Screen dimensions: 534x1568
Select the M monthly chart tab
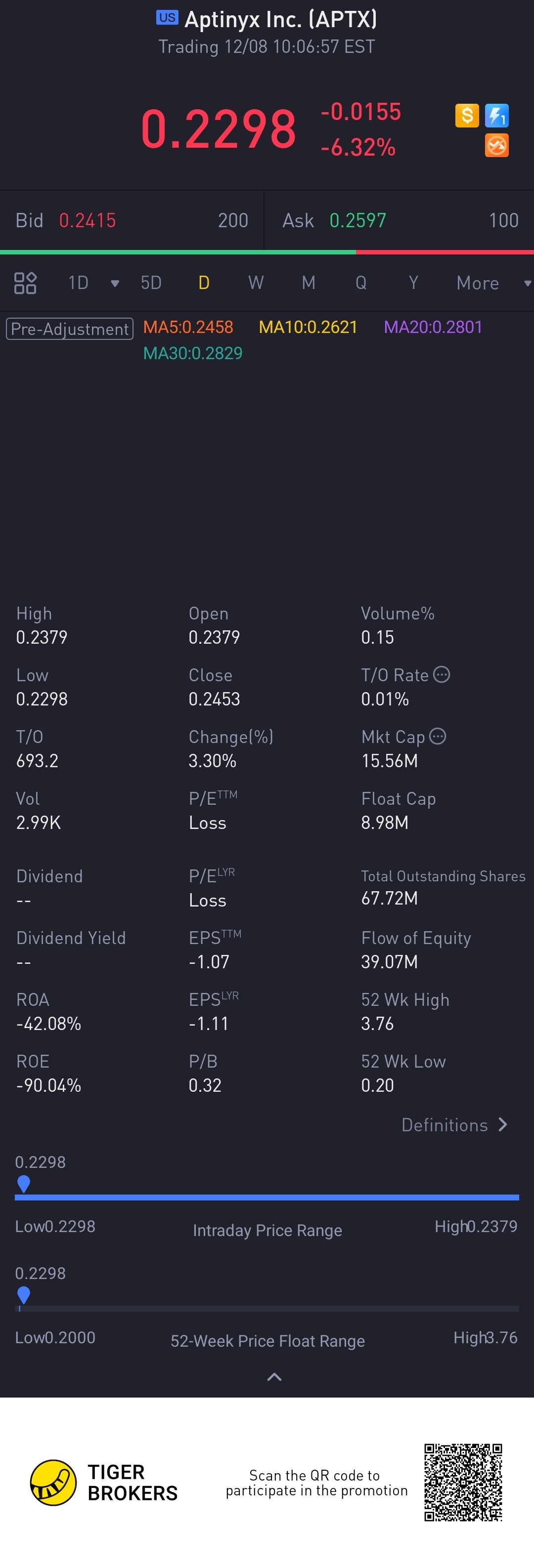pyautogui.click(x=309, y=283)
